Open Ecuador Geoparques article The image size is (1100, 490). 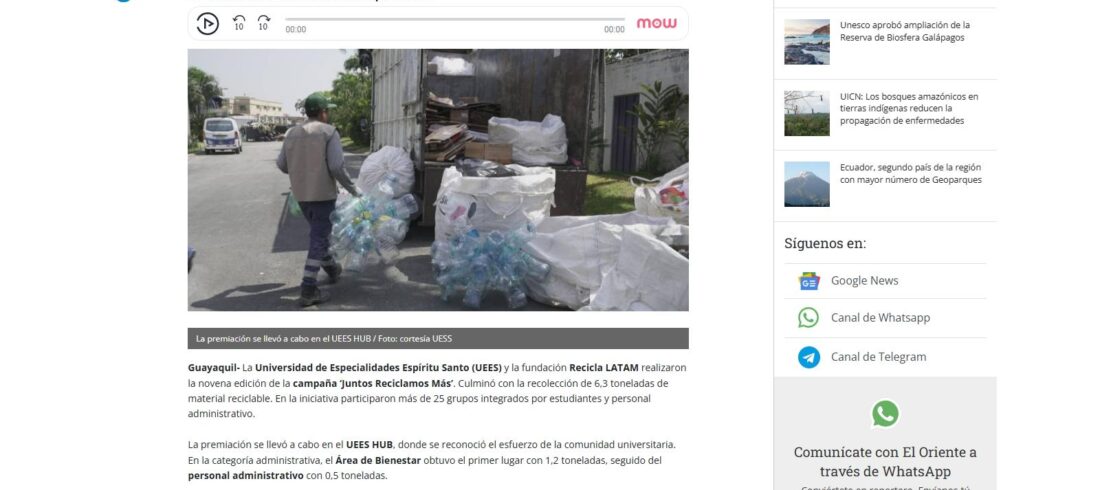[x=911, y=173]
